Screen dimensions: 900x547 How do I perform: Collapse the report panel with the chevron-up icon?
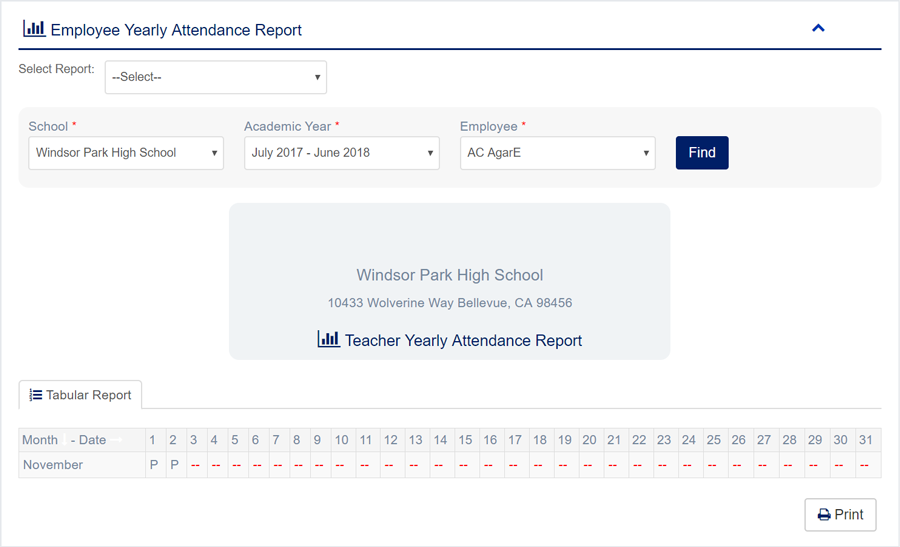(x=818, y=29)
